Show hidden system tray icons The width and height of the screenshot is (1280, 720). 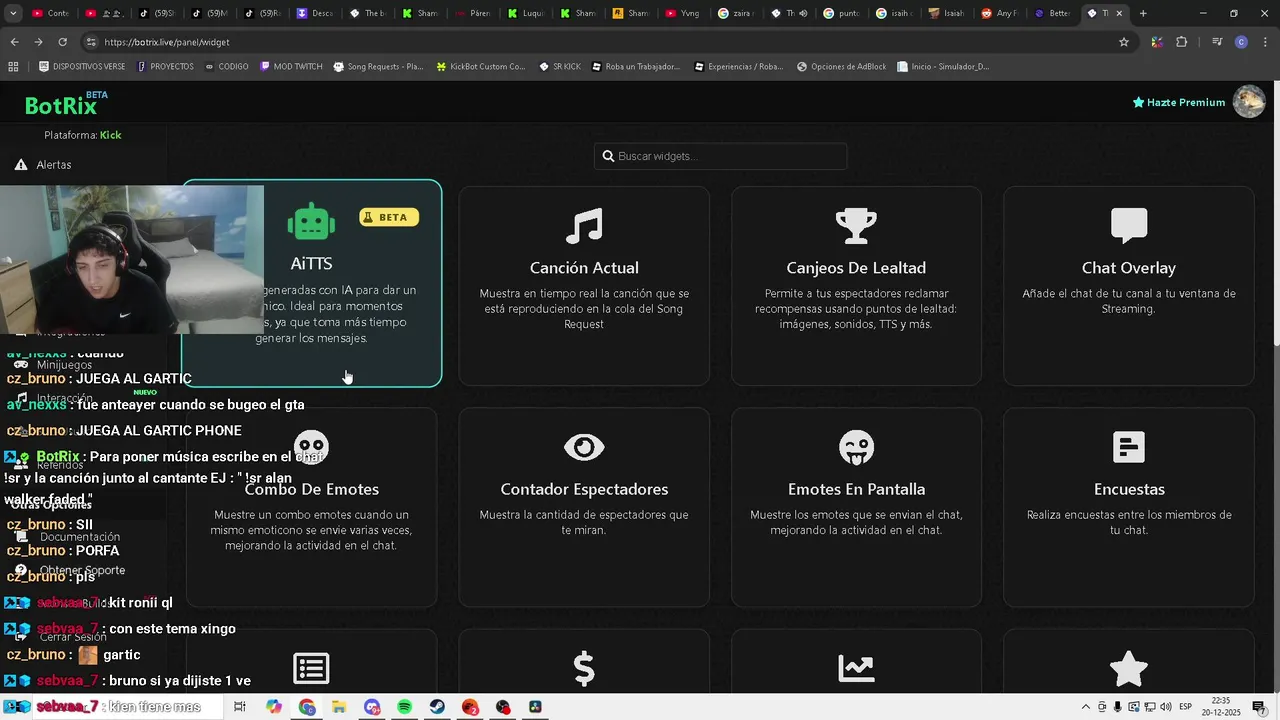point(1086,707)
